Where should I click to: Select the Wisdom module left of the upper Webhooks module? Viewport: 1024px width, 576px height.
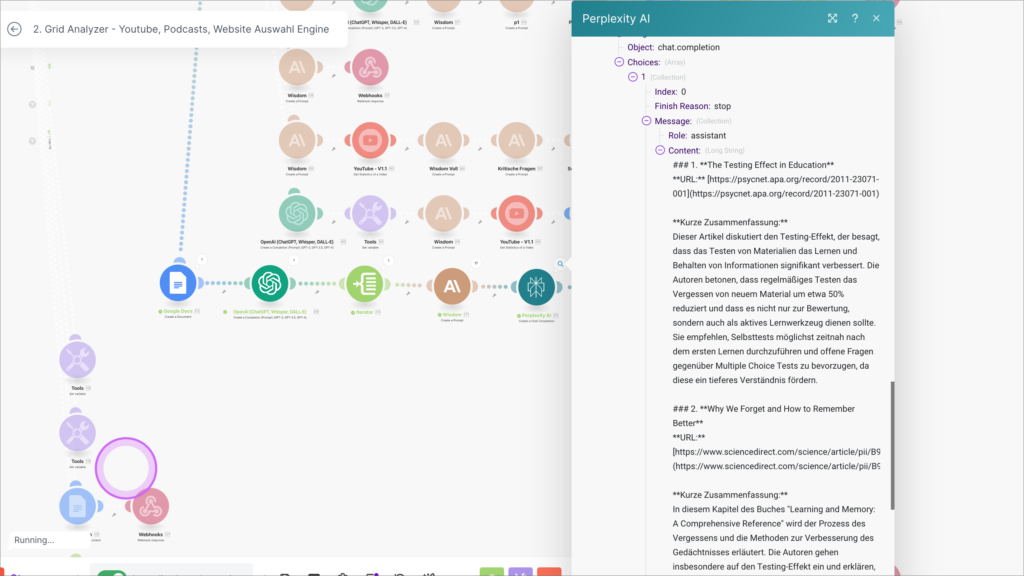point(297,67)
